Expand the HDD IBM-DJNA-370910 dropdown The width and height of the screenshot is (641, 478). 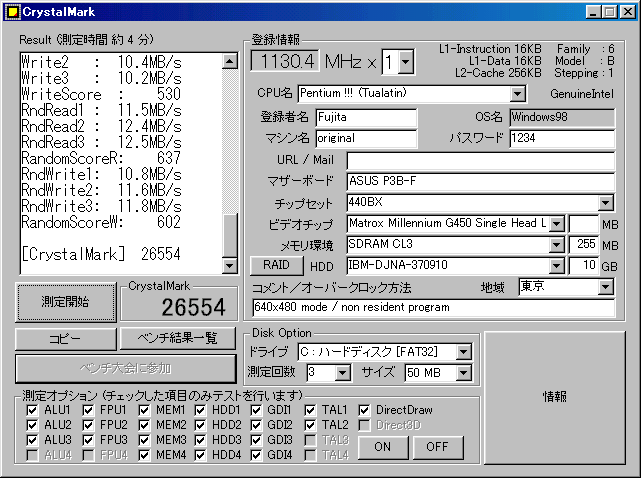(556, 266)
